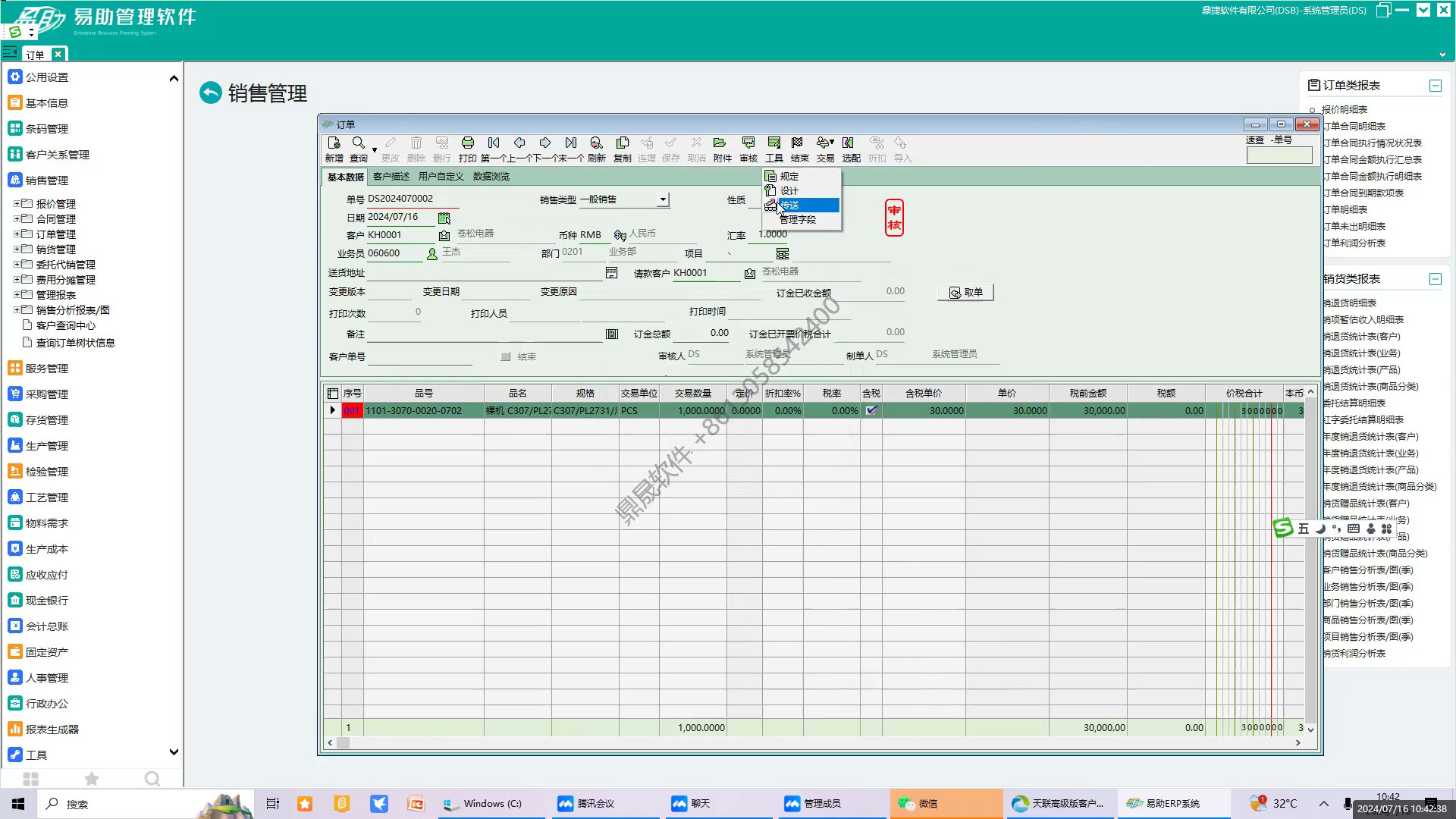Collapse the 订单类报表 panel
The height and width of the screenshot is (819, 1456).
point(1435,86)
